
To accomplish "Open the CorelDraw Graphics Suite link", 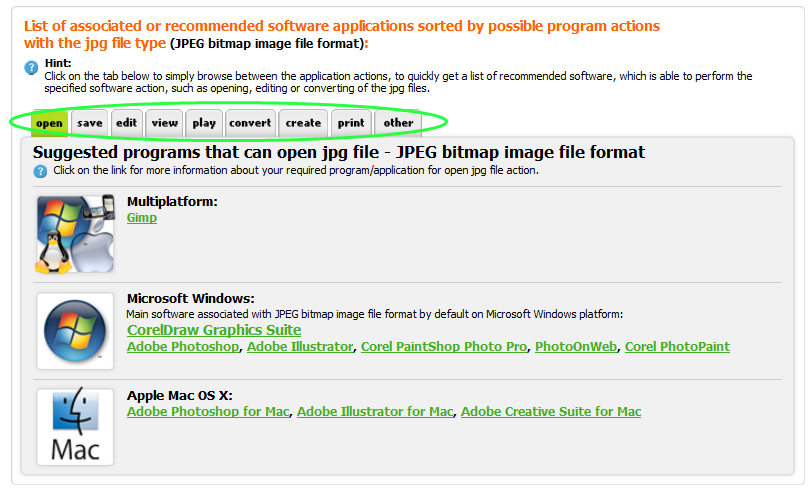I will coord(214,330).
